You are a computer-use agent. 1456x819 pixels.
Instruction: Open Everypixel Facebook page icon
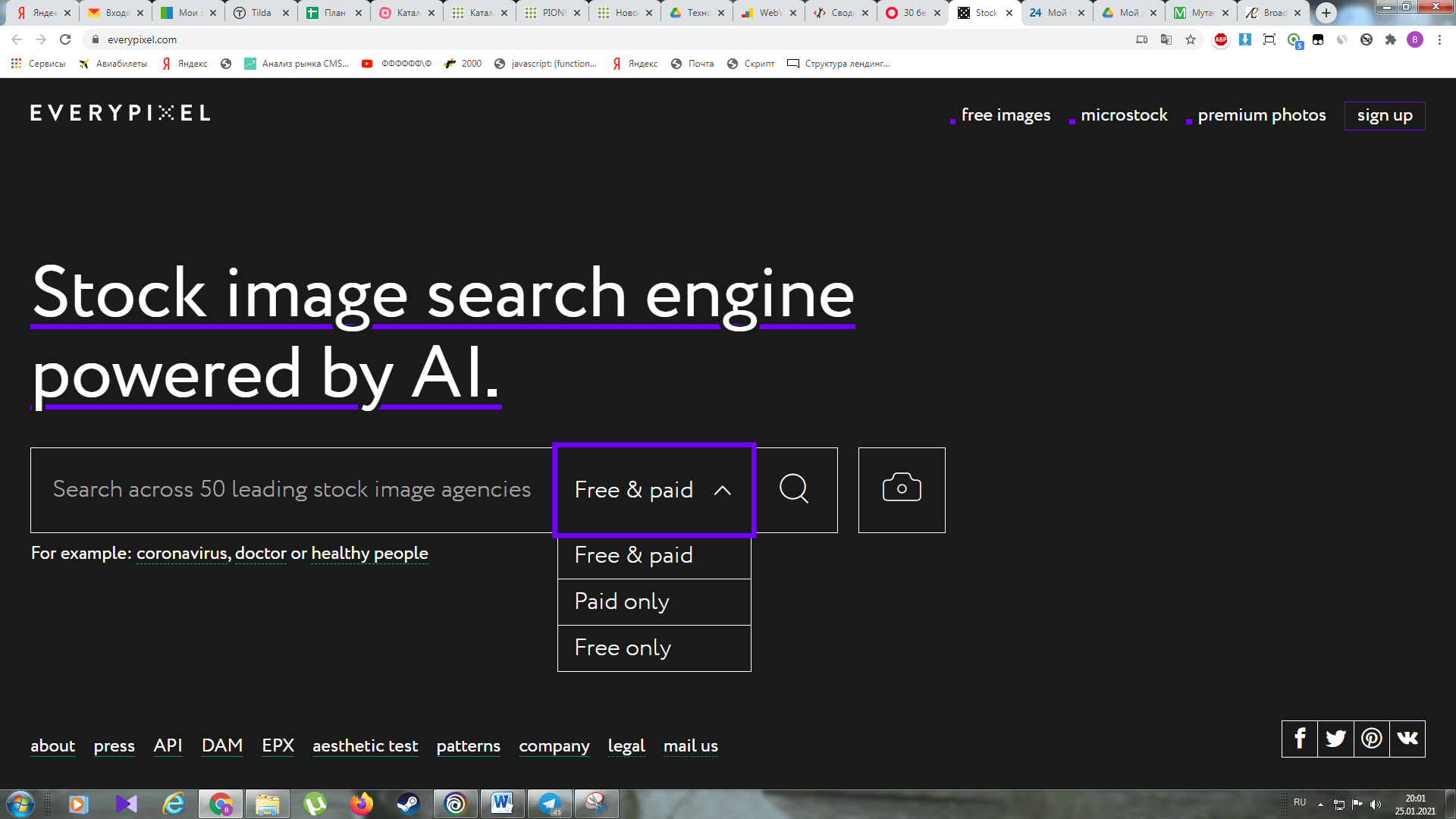(x=1299, y=739)
